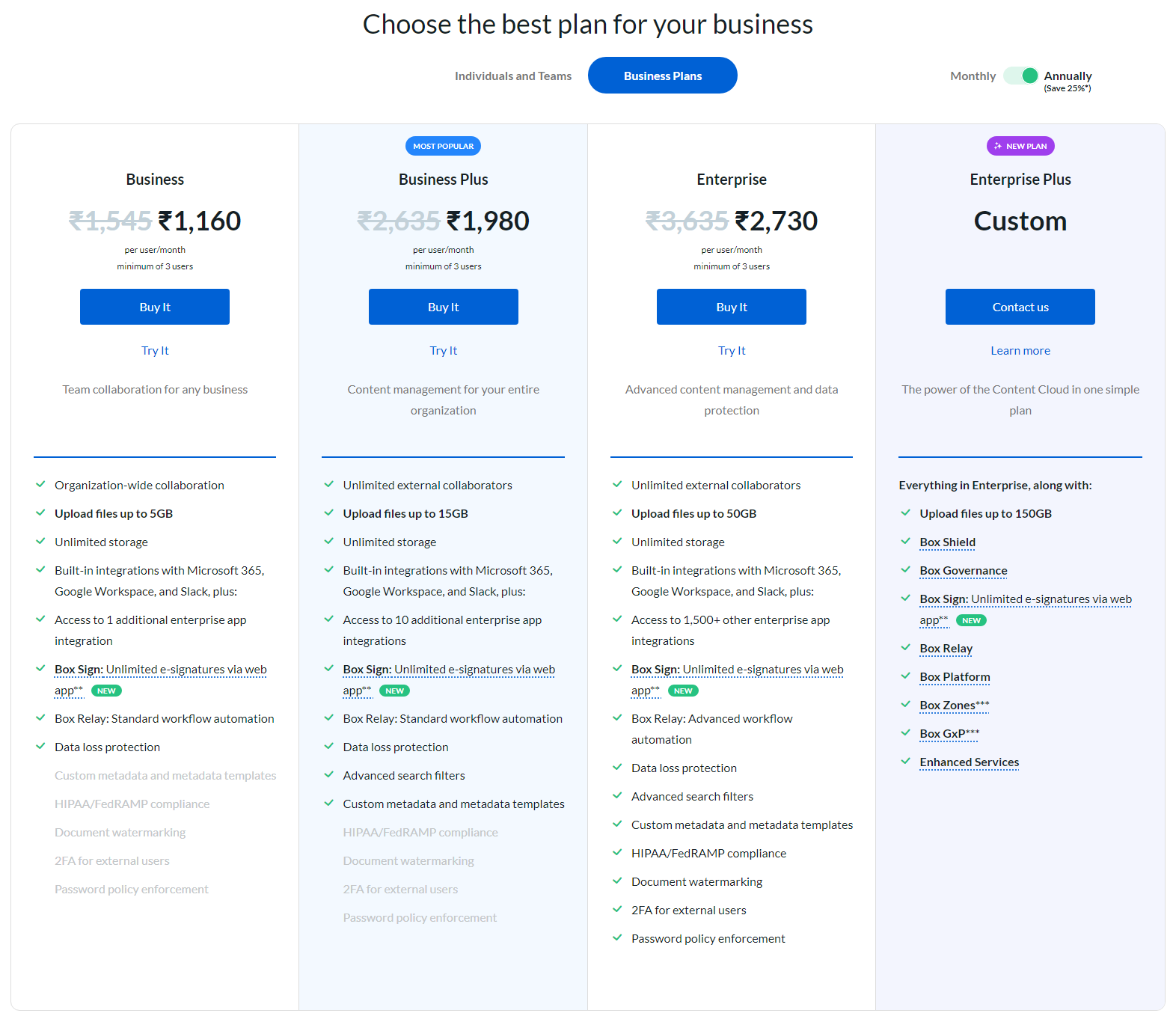The height and width of the screenshot is (1022, 1176).
Task: Click NEW badge beside Box Sign in Business
Action: click(x=106, y=691)
